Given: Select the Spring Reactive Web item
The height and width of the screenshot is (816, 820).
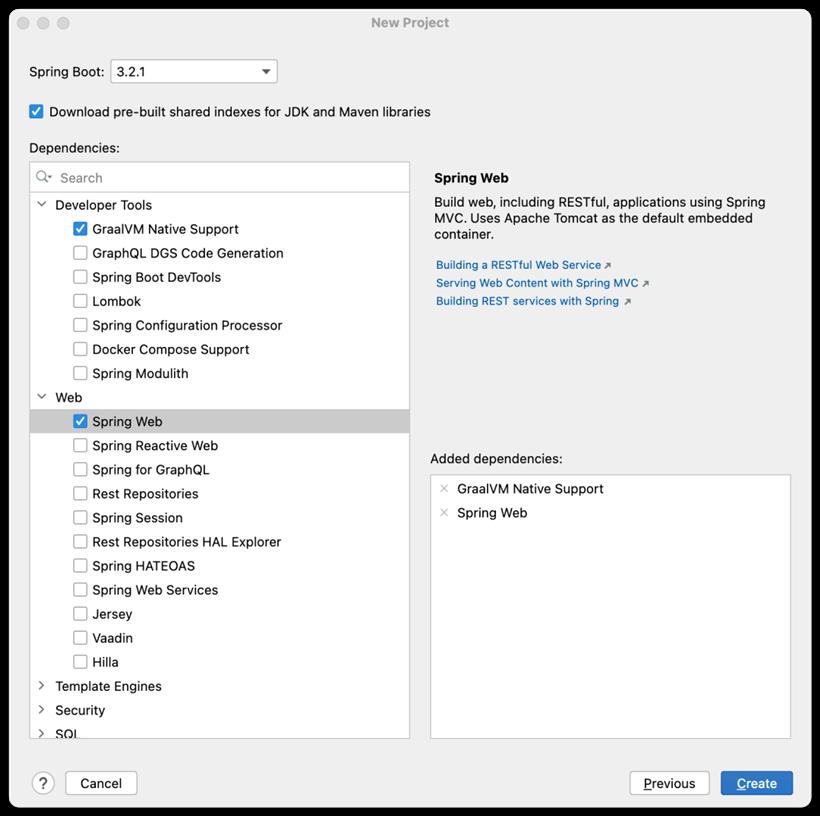Looking at the screenshot, I should (x=220, y=445).
